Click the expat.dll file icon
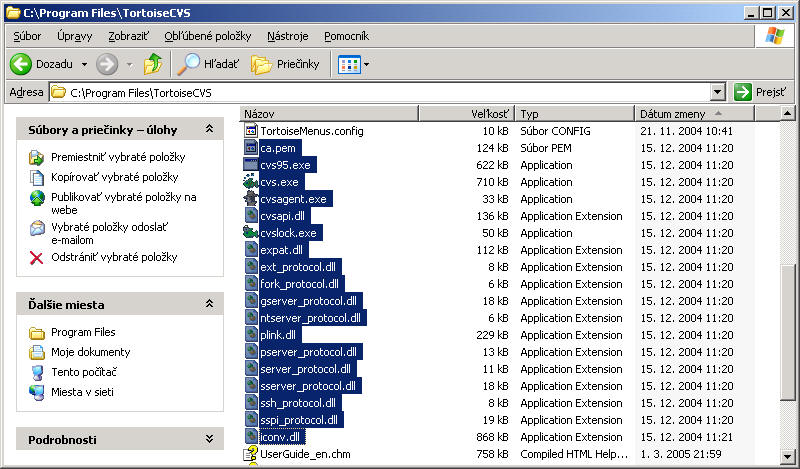 coord(251,250)
